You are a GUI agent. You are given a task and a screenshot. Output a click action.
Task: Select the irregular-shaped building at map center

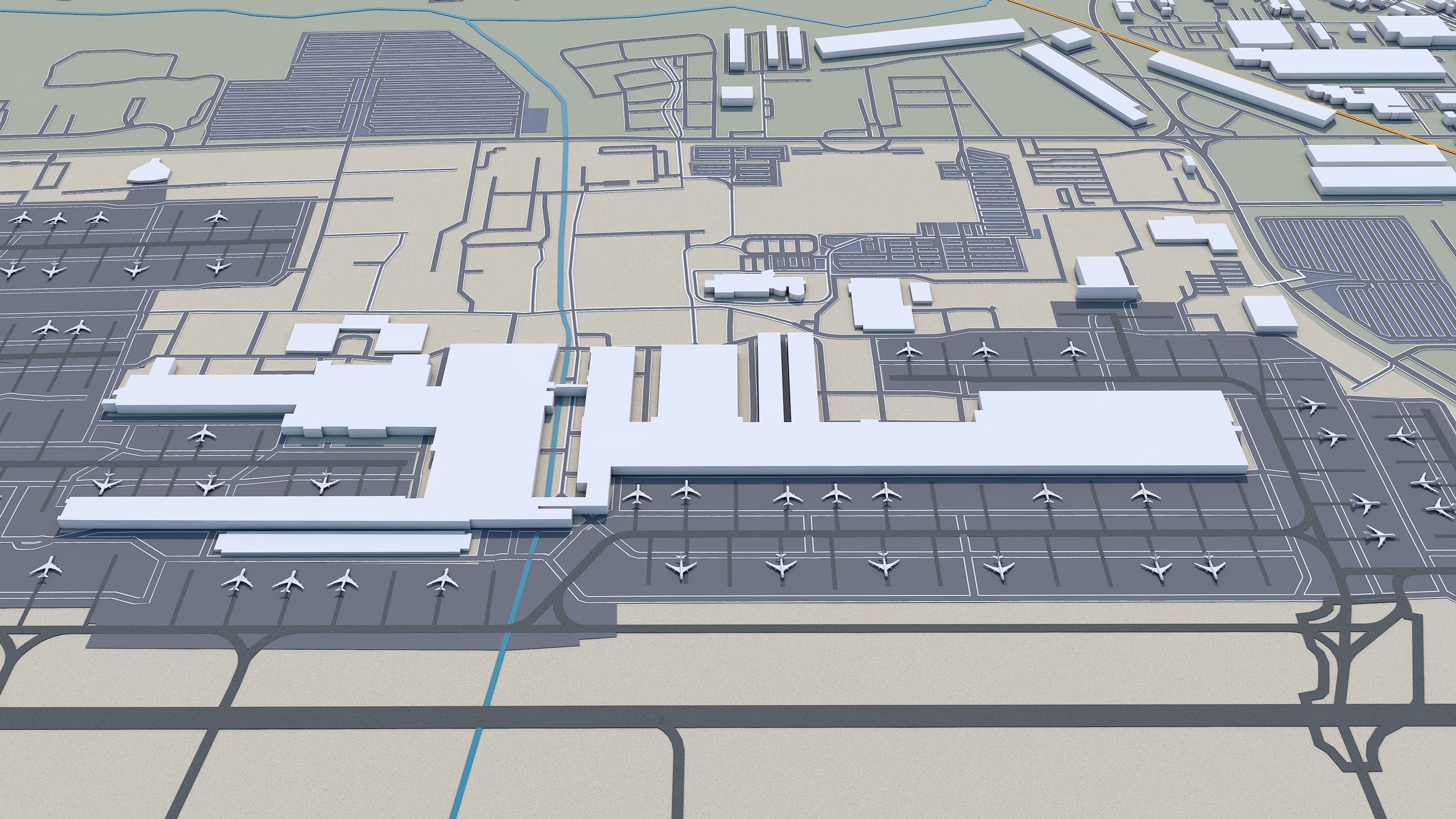click(754, 286)
